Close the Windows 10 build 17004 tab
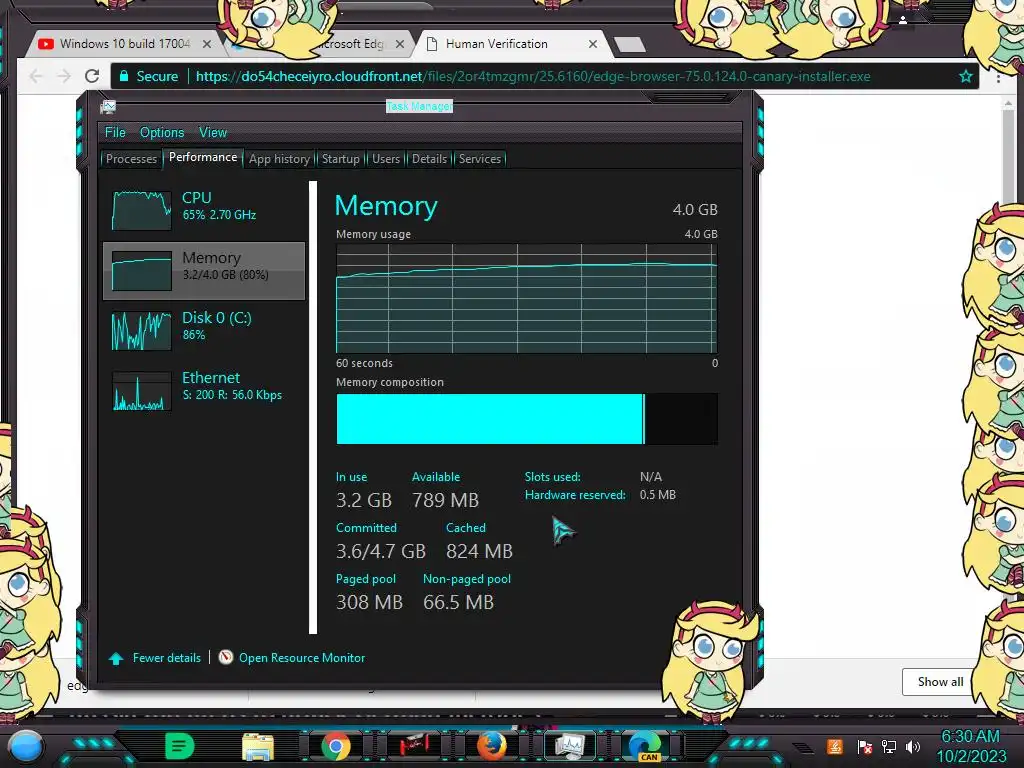Viewport: 1024px width, 768px height. point(207,44)
